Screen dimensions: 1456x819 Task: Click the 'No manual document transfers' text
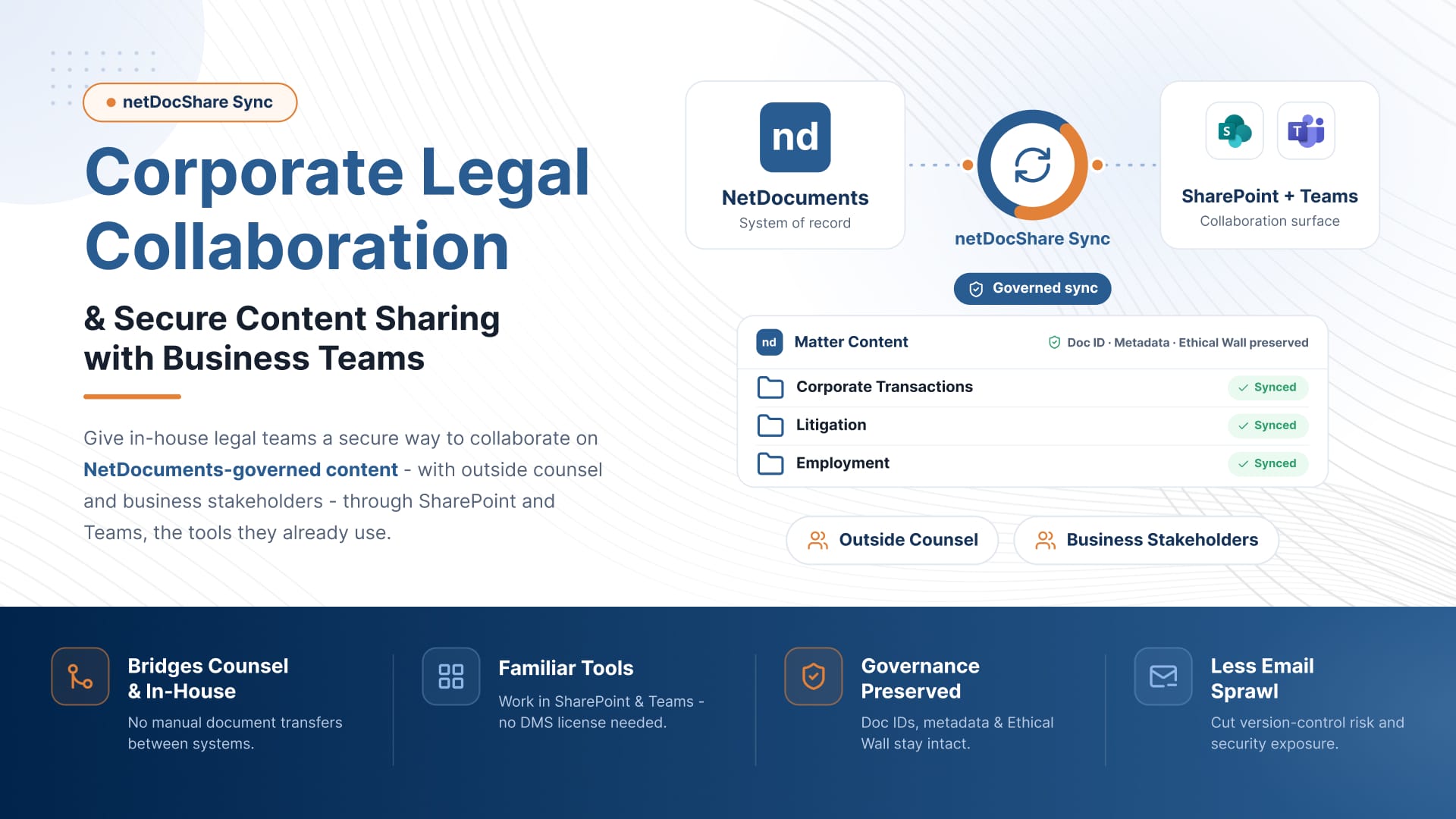coord(235,723)
